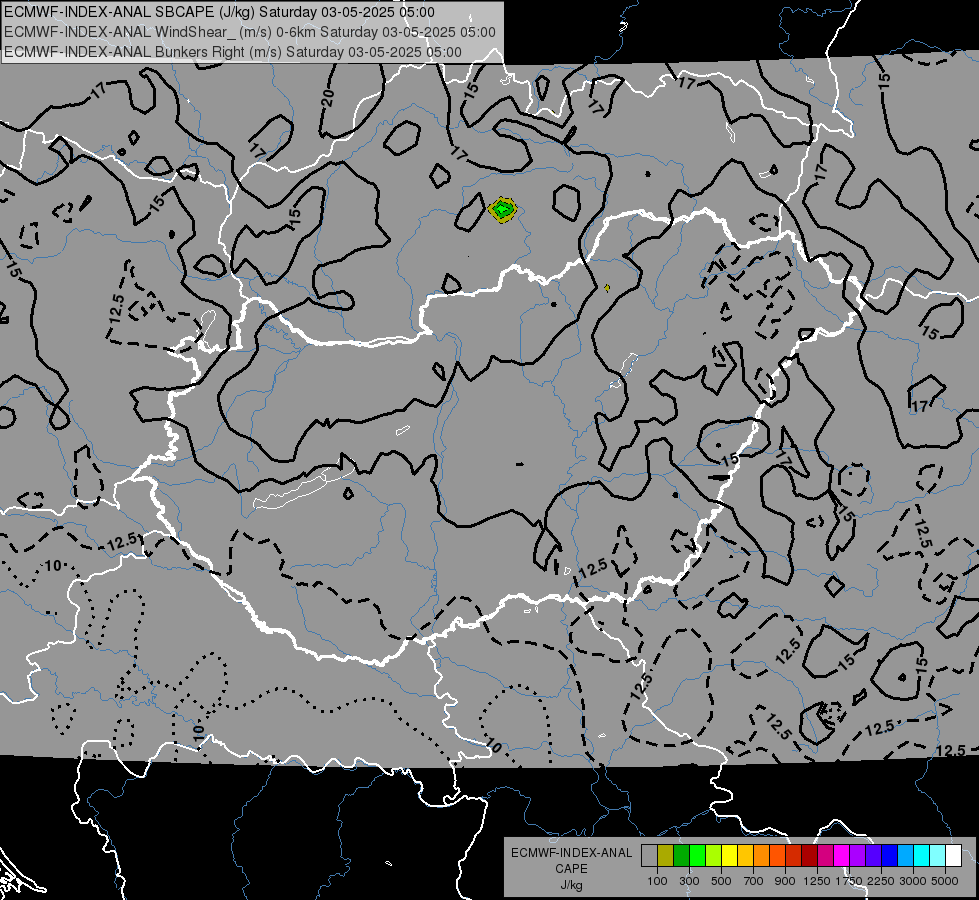Image resolution: width=979 pixels, height=900 pixels.
Task: Select the bright green legend swatch
Action: pyautogui.click(x=697, y=855)
